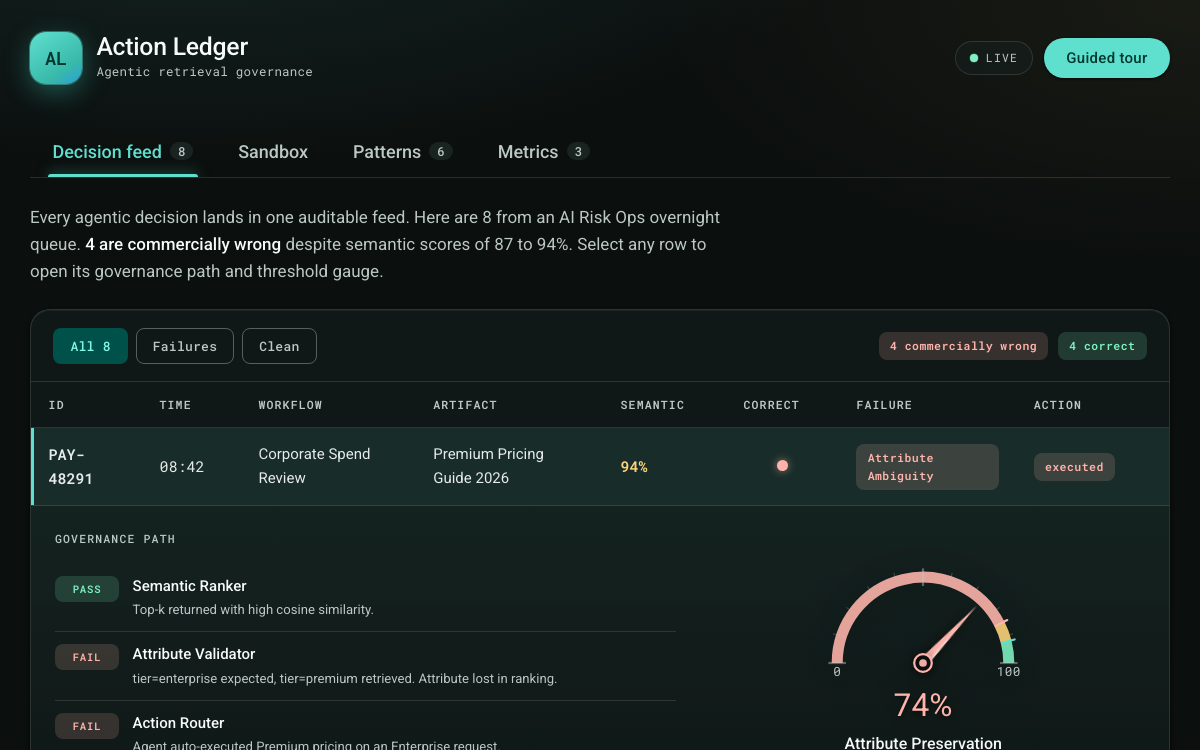Click the Action Router step title

[179, 723]
